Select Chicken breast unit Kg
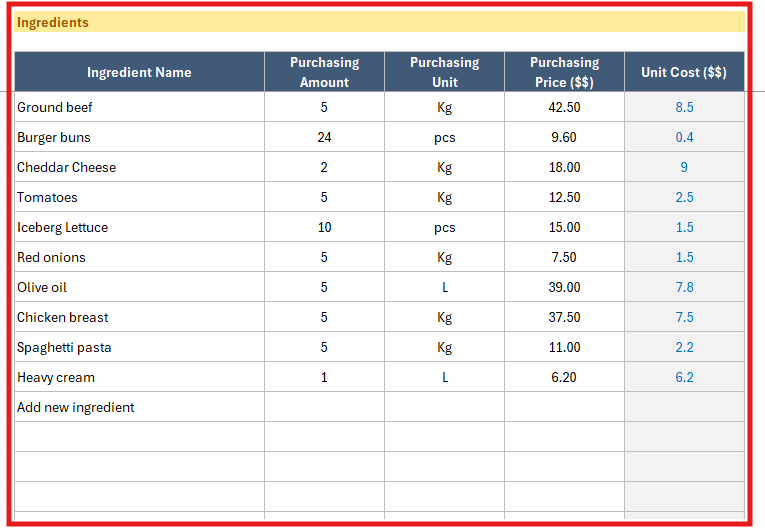The height and width of the screenshot is (528, 765). pos(444,317)
